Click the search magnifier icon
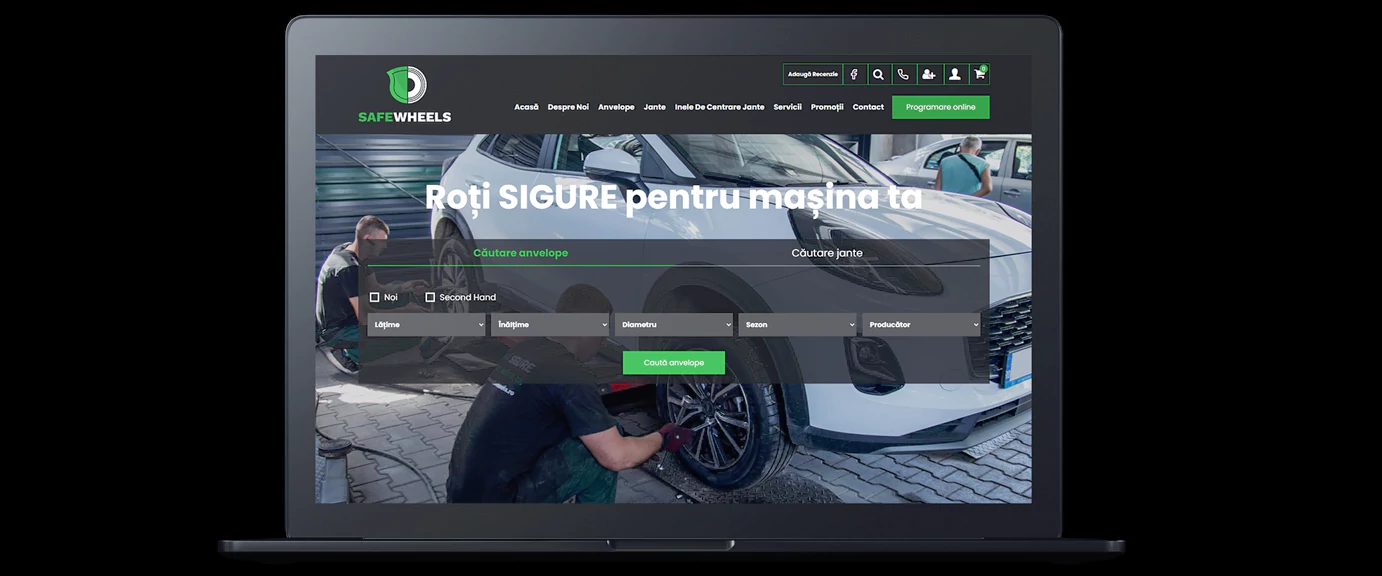The width and height of the screenshot is (1382, 576). pyautogui.click(x=878, y=74)
